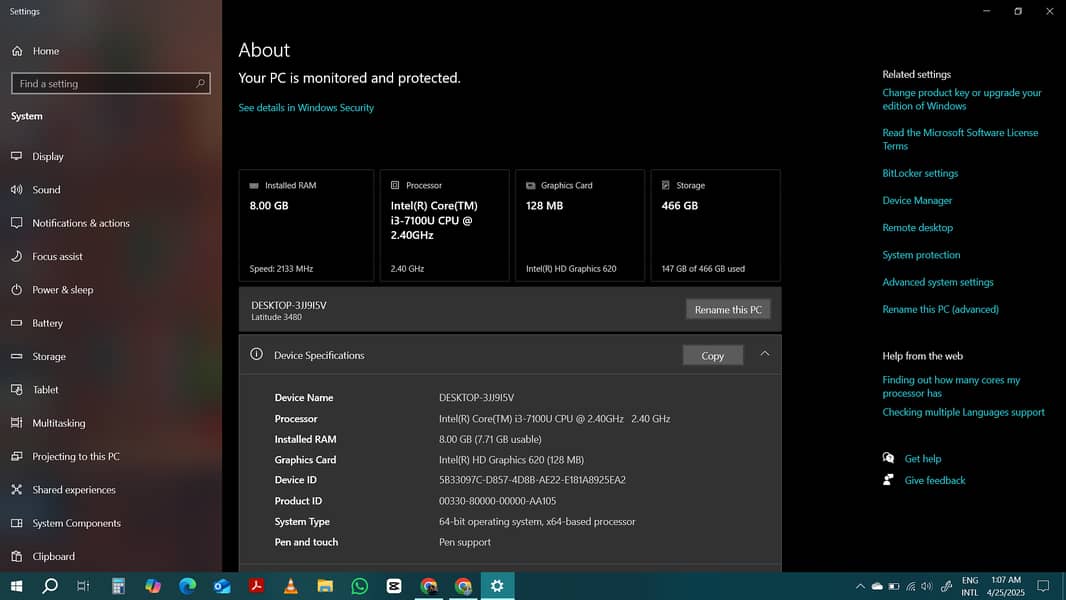1066x600 pixels.
Task: Open the Windows Start menu
Action: coord(16,586)
